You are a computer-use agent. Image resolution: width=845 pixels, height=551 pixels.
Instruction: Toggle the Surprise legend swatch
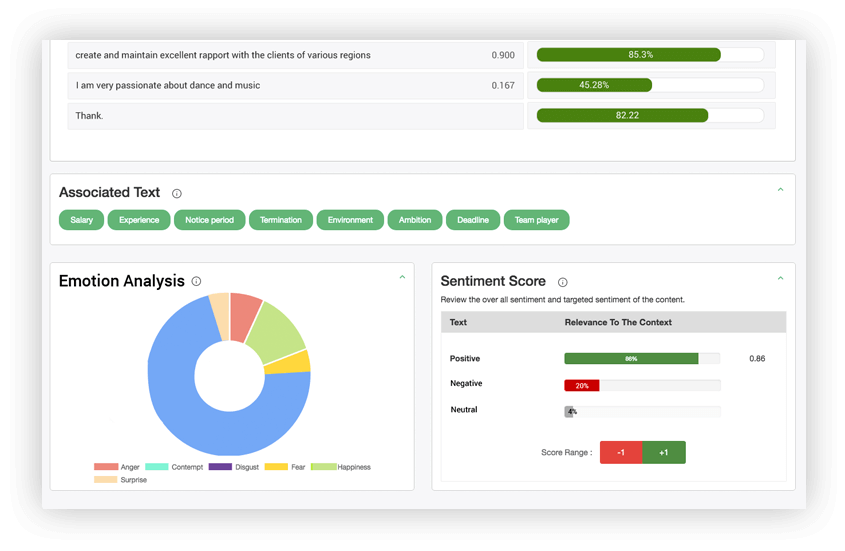[106, 480]
